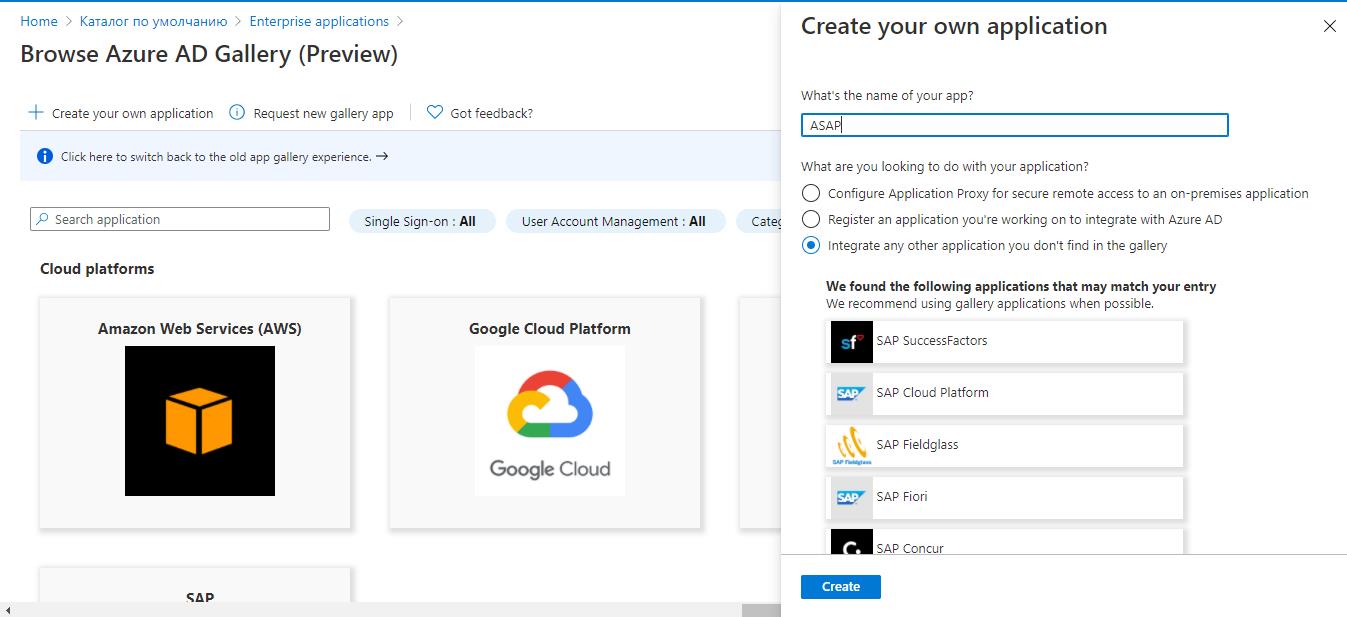
Task: Go to Enterprise applications breadcrumb
Action: pos(319,21)
